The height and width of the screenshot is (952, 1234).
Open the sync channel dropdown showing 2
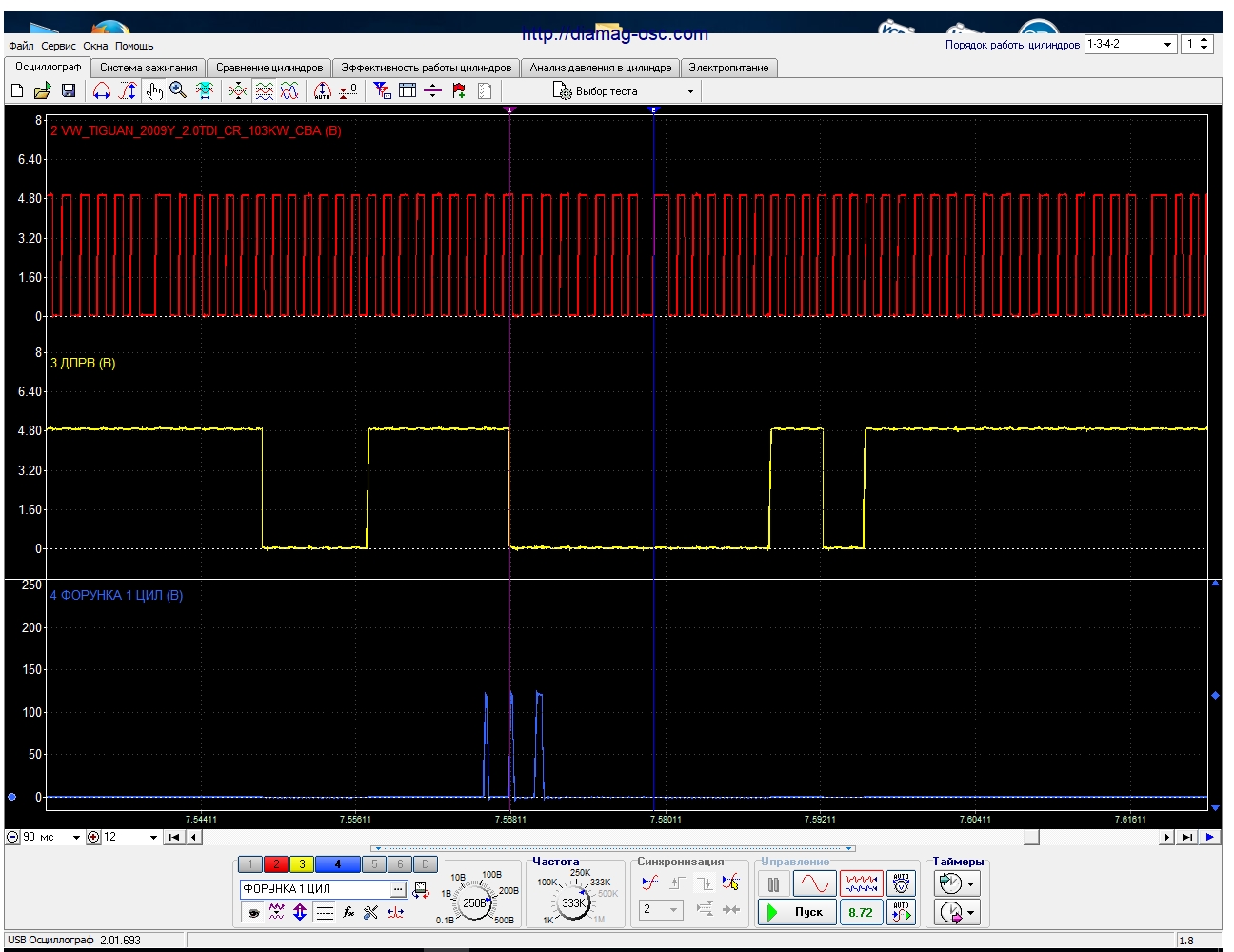[x=661, y=909]
